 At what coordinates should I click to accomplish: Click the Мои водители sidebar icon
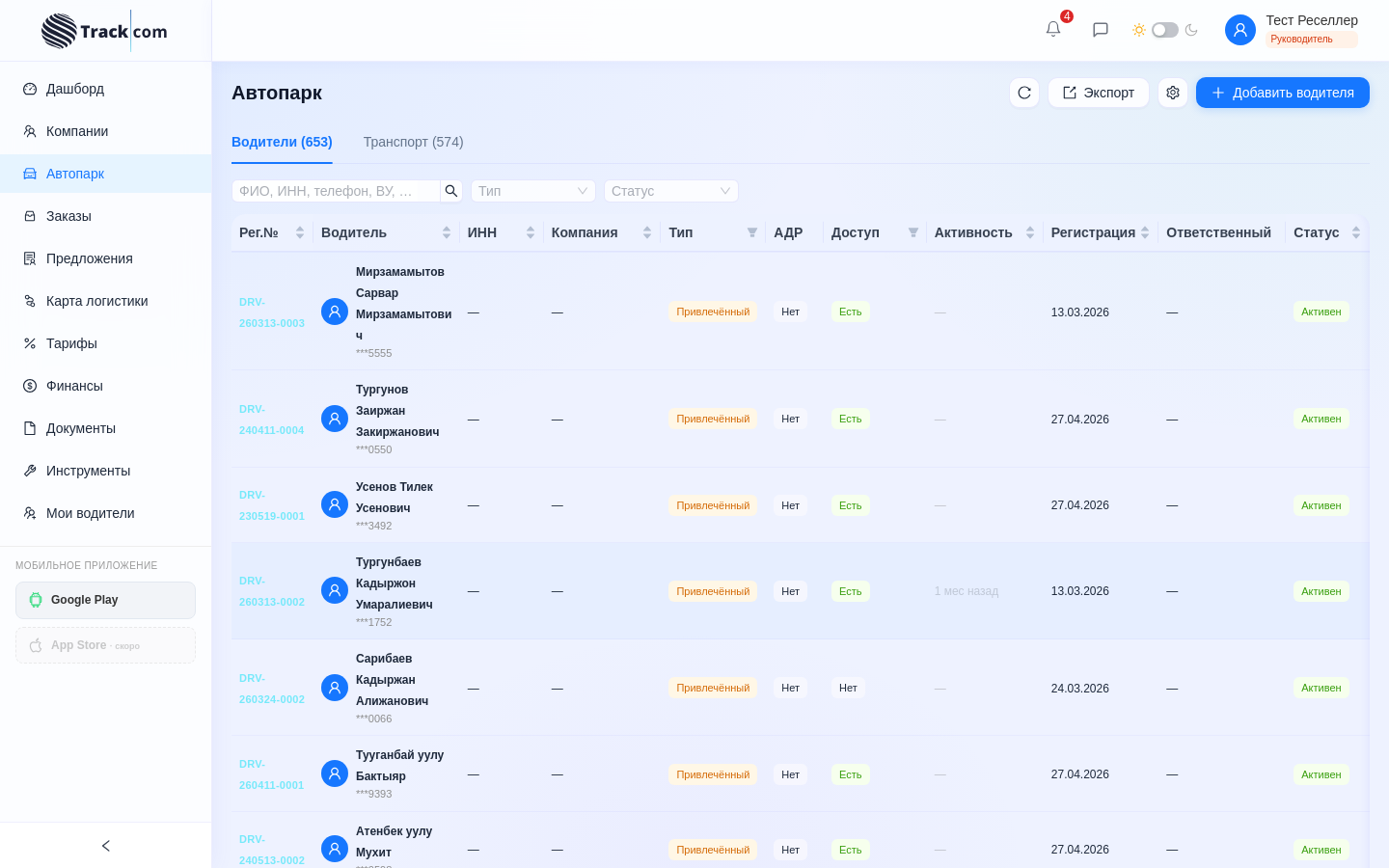click(x=30, y=513)
